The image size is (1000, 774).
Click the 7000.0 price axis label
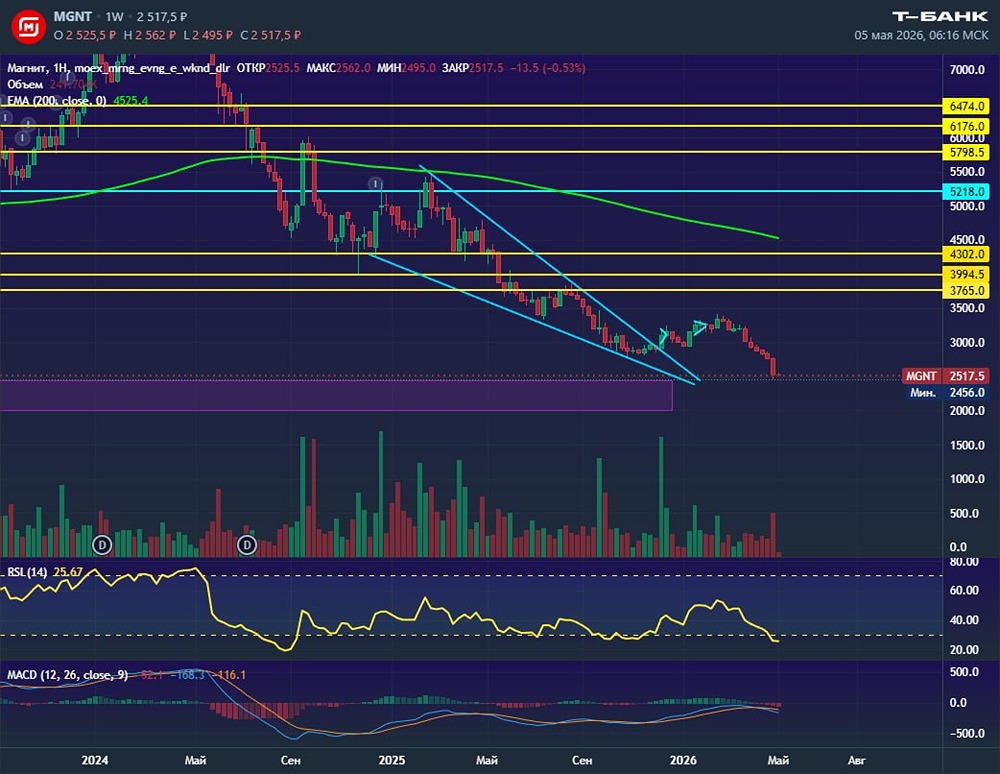click(967, 69)
